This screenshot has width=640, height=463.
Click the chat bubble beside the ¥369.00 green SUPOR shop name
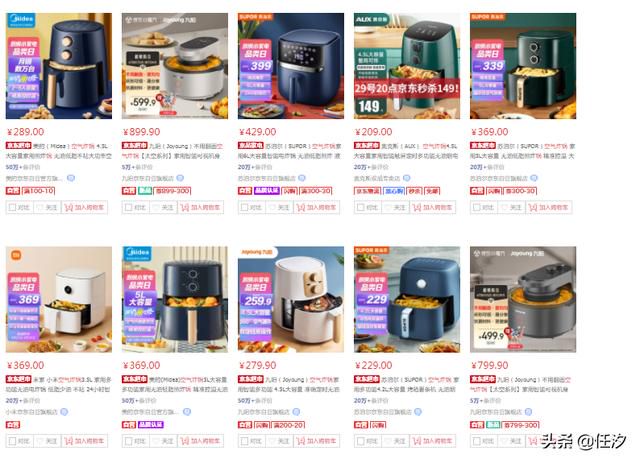(534, 178)
